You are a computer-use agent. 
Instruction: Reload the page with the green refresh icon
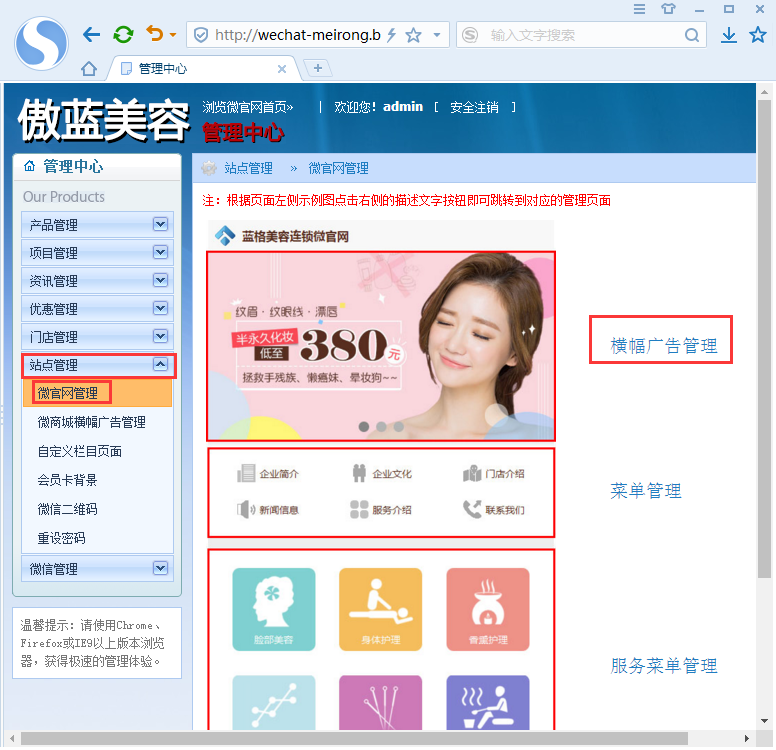[x=123, y=35]
